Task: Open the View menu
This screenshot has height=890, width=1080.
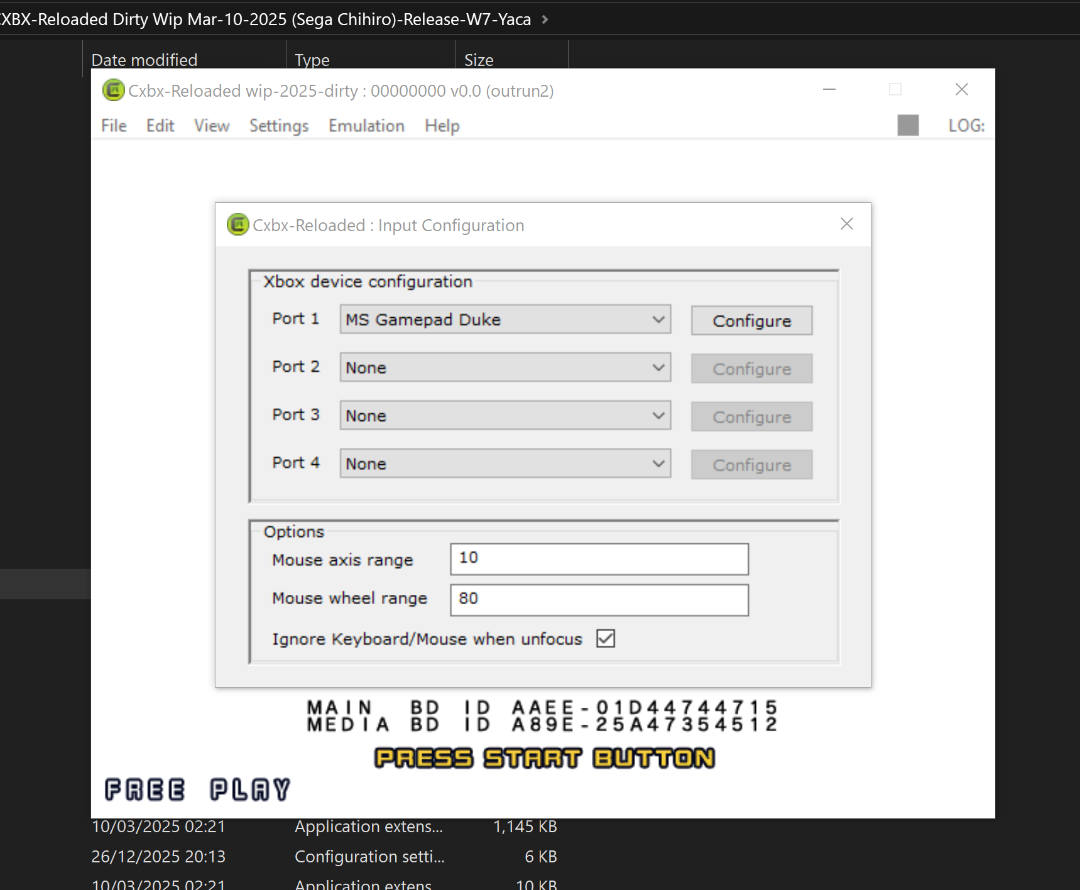Action: click(211, 126)
